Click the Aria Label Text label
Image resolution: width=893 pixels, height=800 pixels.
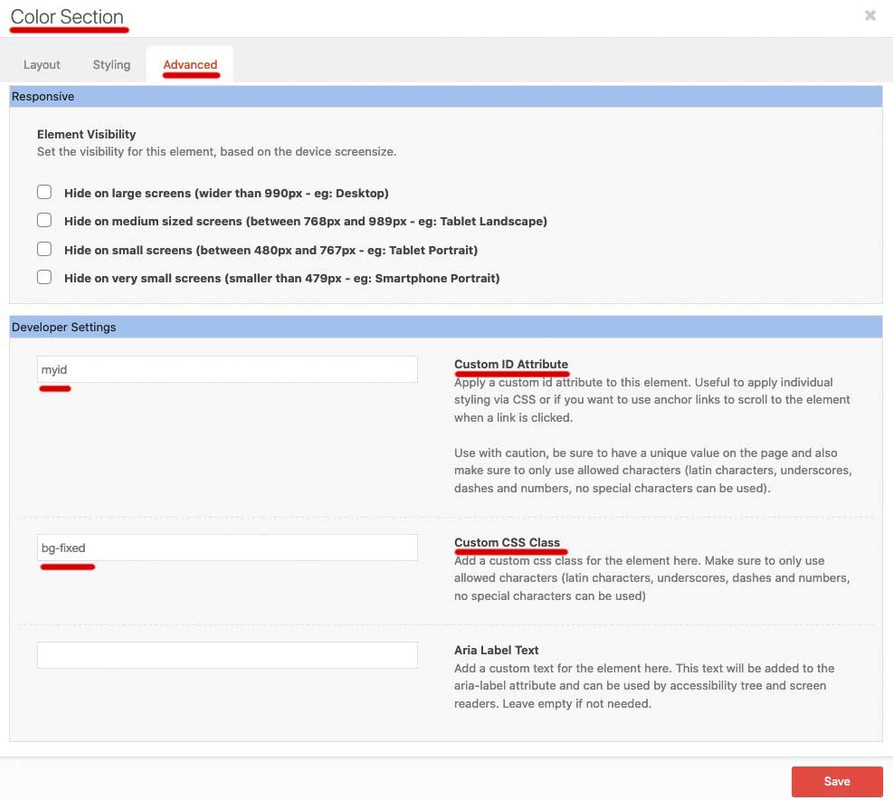(x=496, y=650)
